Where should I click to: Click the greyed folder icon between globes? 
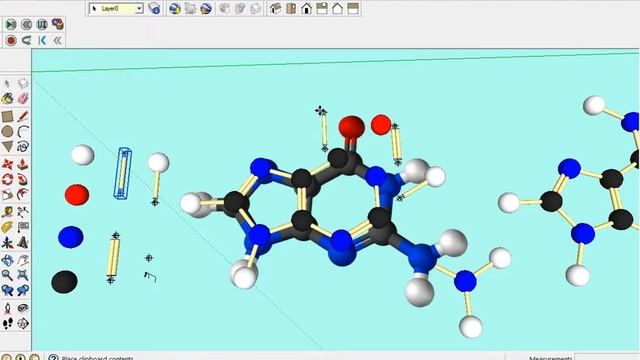click(x=191, y=9)
